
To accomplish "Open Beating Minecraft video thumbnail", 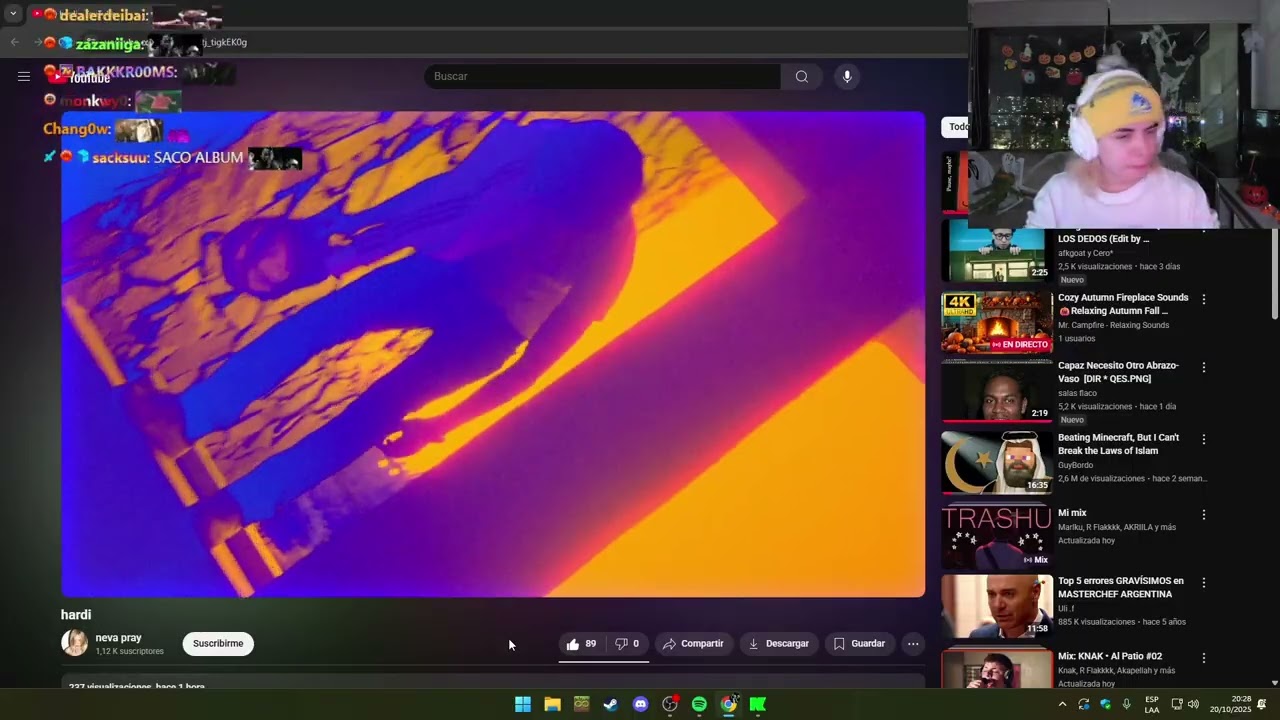I will click(x=996, y=463).
